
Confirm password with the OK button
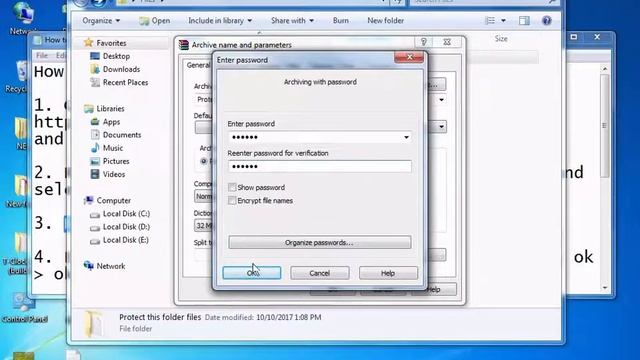pyautogui.click(x=252, y=273)
